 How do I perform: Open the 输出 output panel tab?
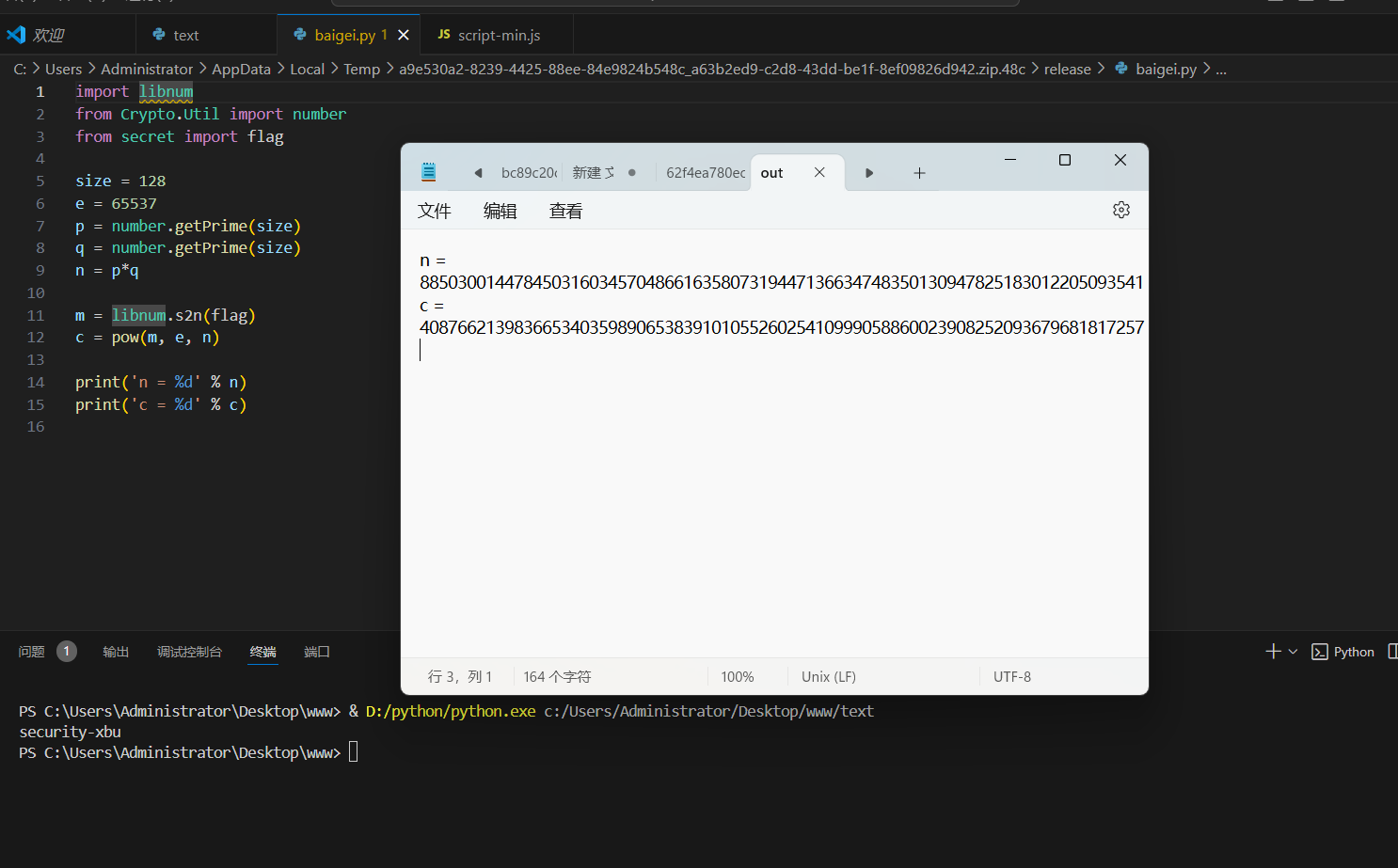tap(116, 652)
